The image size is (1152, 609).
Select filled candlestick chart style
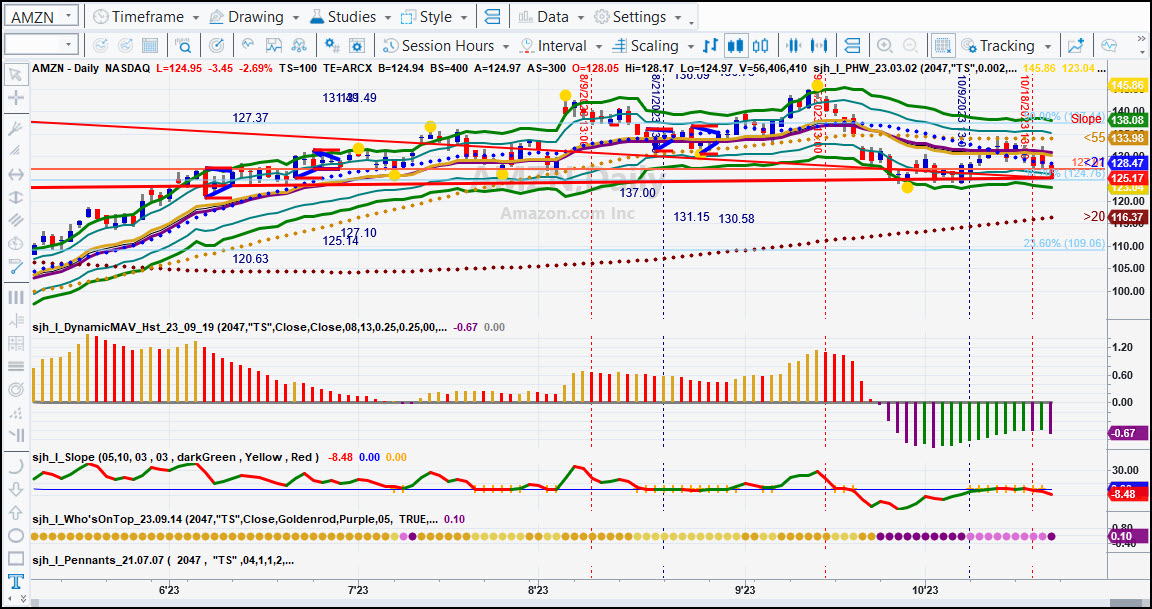(x=735, y=46)
